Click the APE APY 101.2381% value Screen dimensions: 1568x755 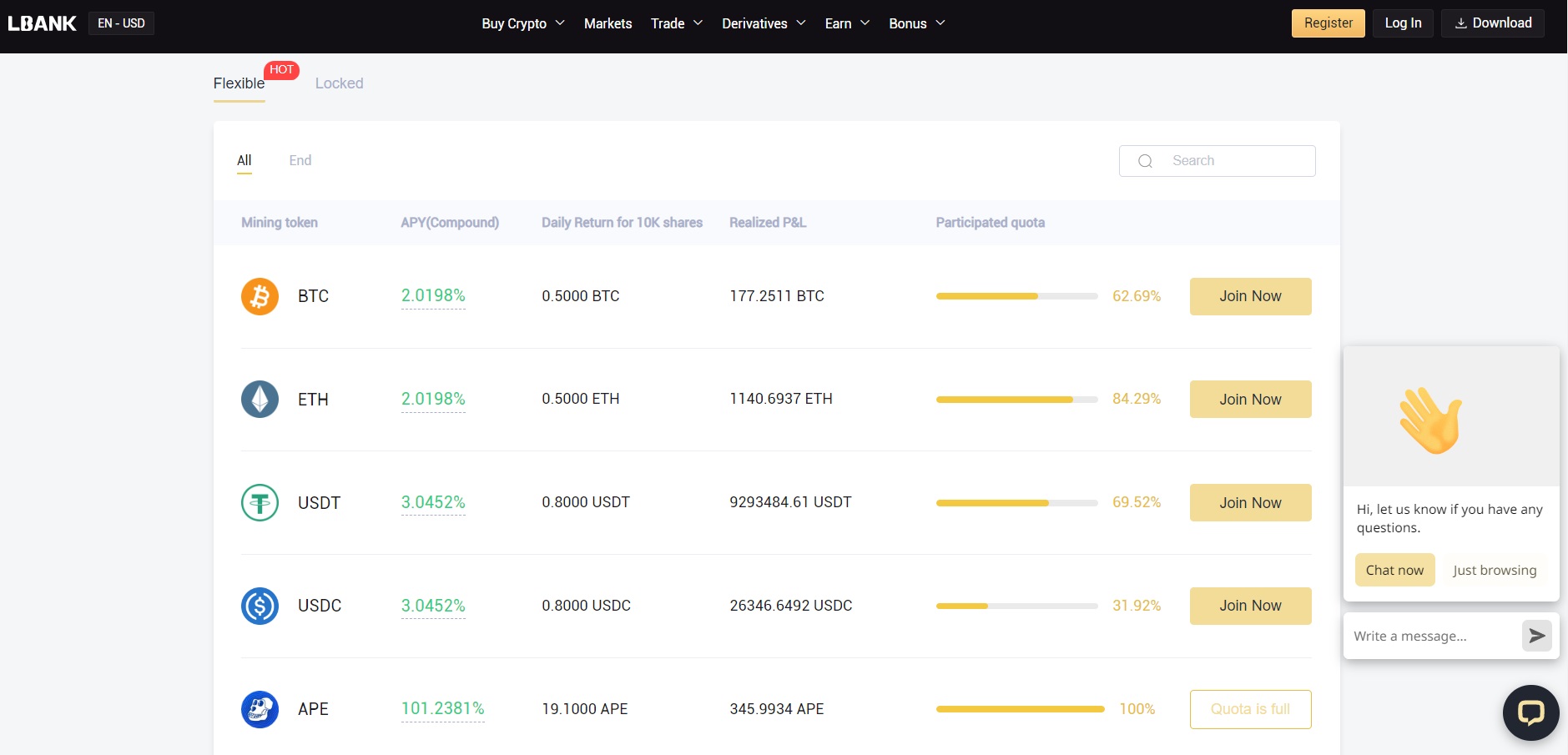tap(442, 708)
